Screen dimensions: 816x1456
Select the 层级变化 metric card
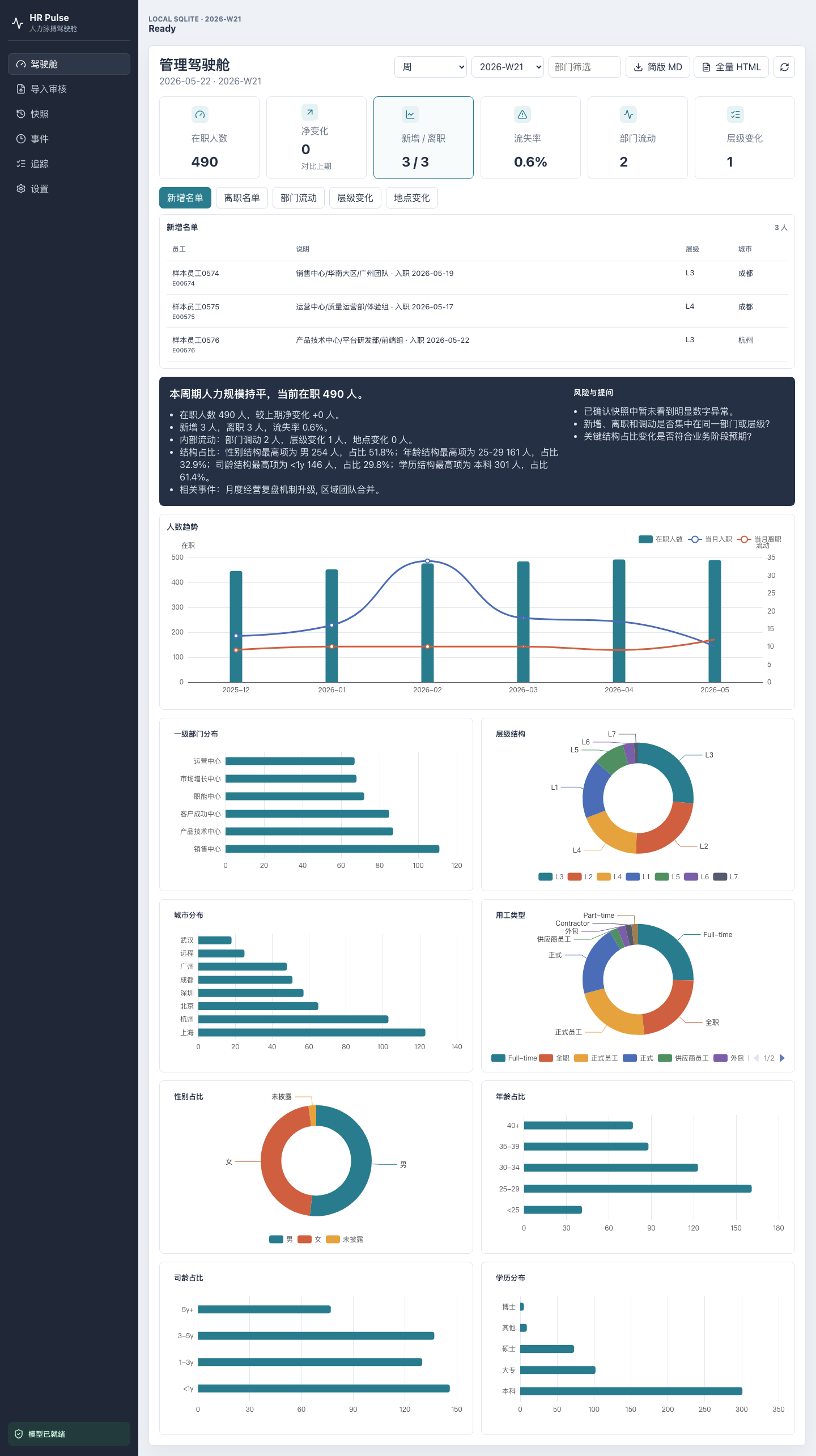745,138
